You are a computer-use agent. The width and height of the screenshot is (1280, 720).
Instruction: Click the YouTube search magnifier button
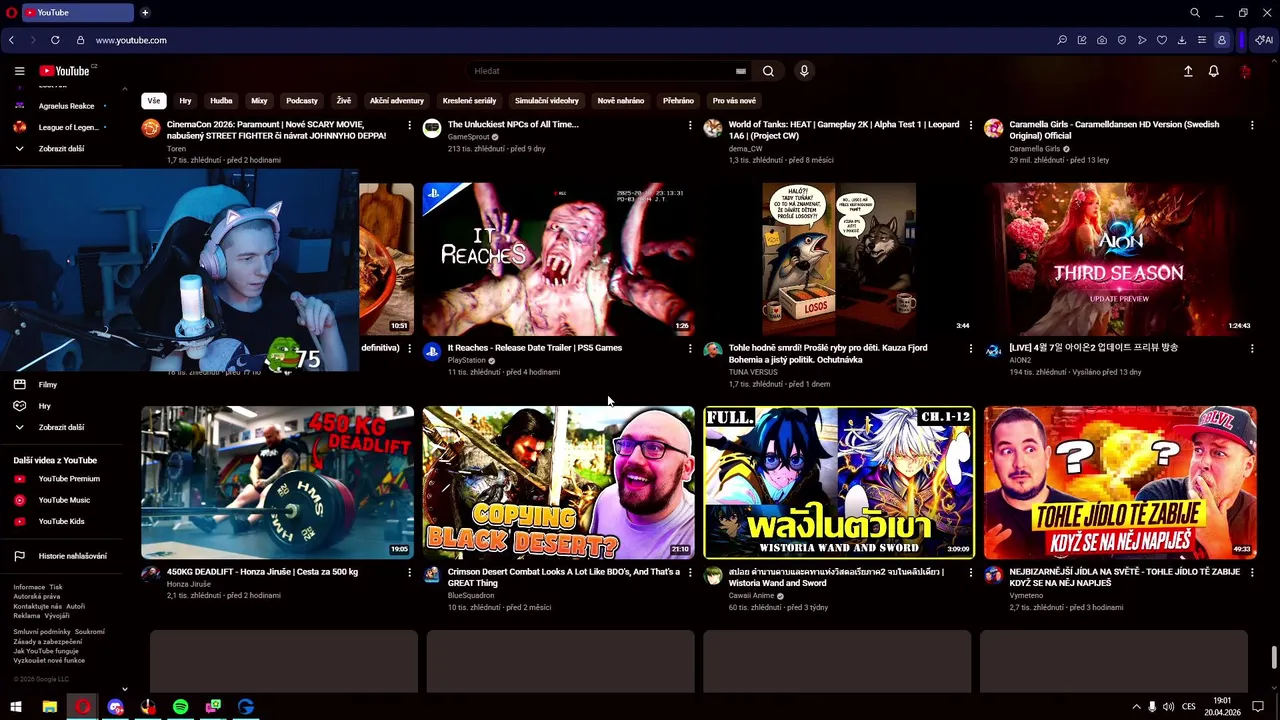(768, 71)
